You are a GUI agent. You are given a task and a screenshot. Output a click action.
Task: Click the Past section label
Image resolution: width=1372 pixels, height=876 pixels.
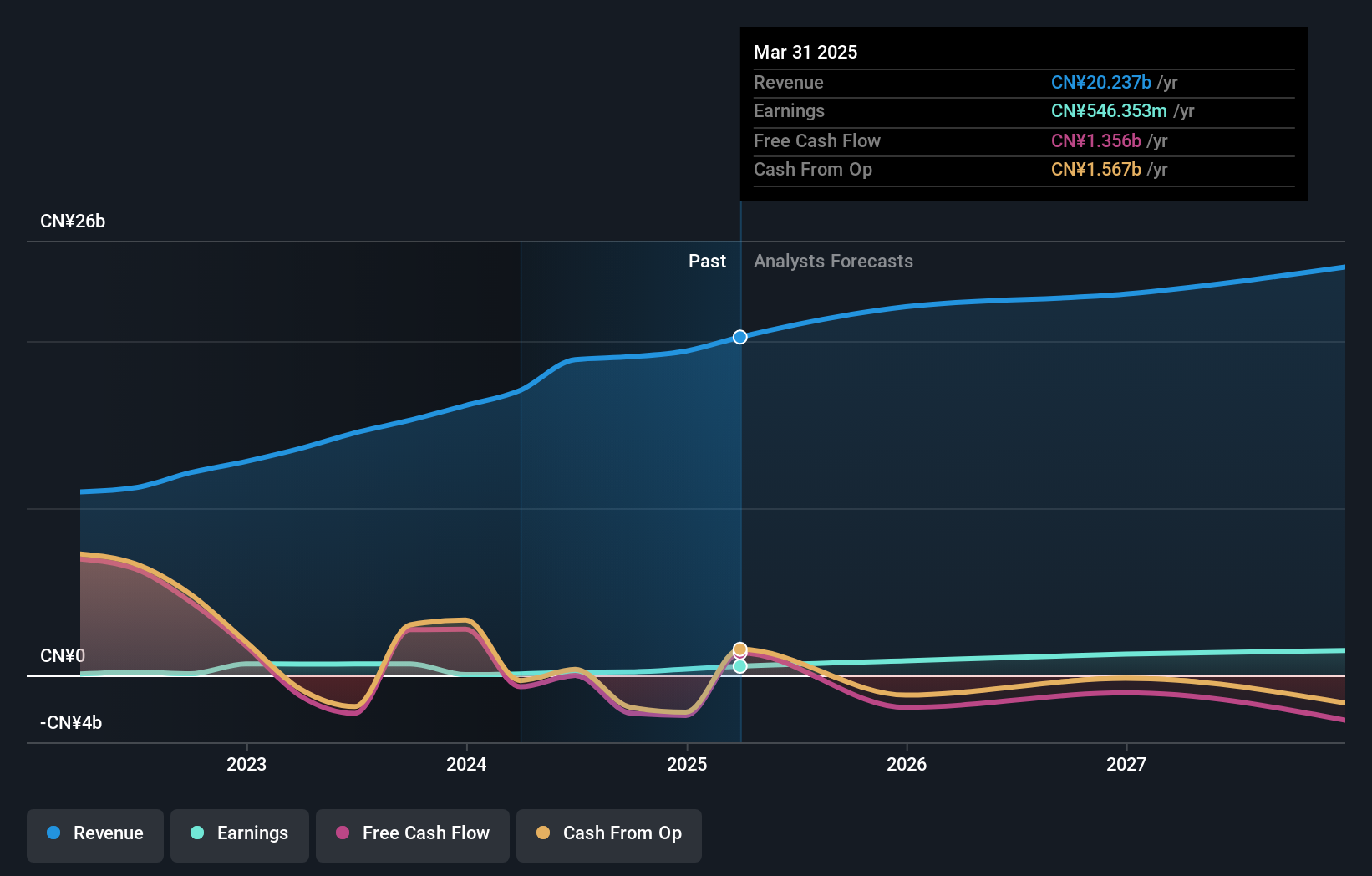[x=707, y=262]
